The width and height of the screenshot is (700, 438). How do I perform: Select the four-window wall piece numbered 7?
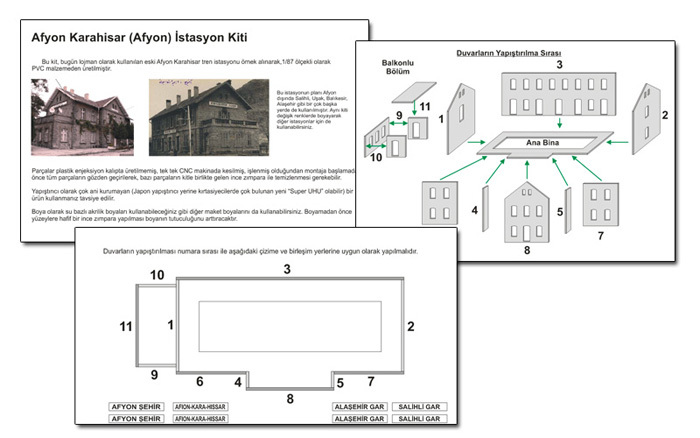[x=601, y=204]
